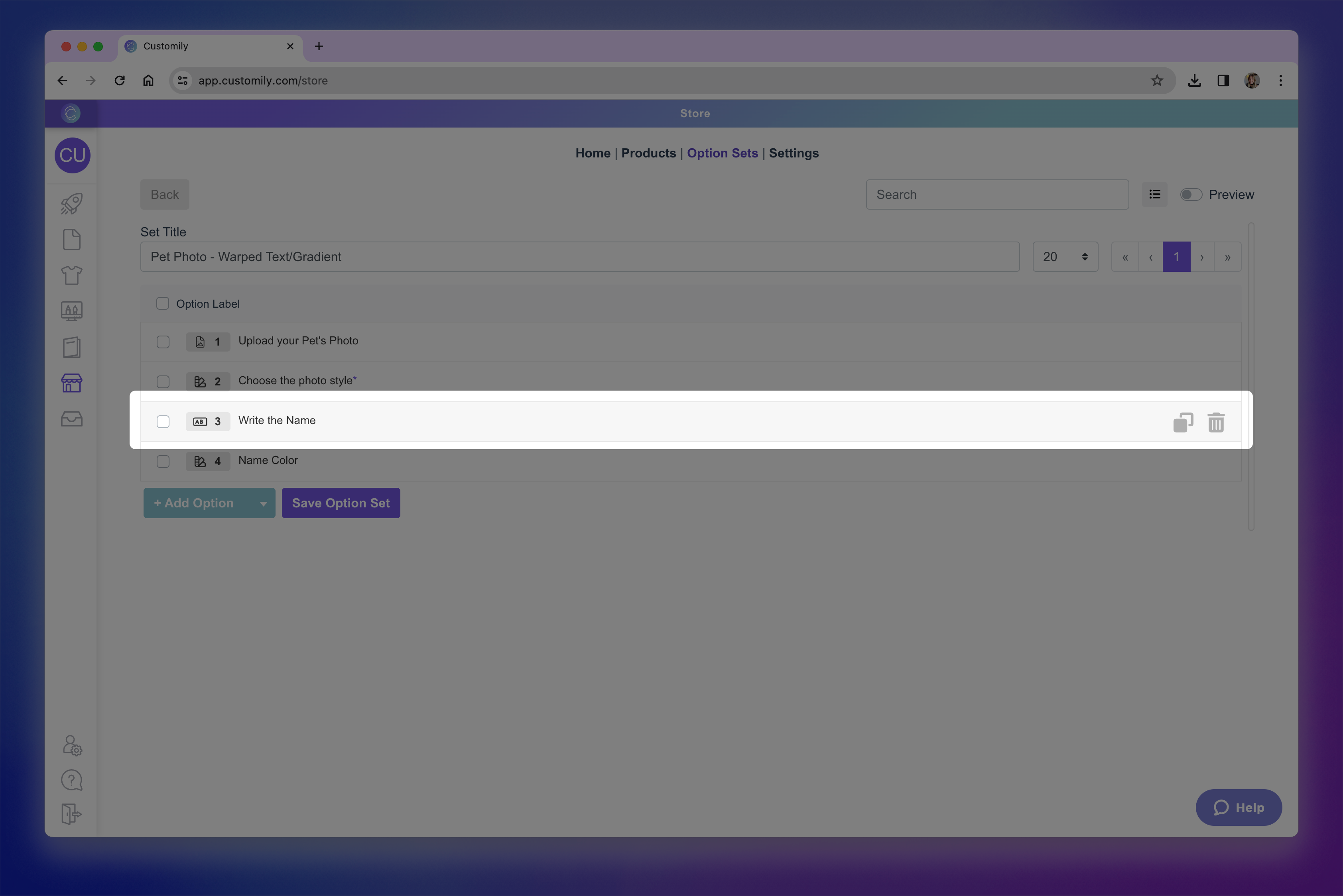1343x896 pixels.
Task: Expand the Add Option dropdown arrow
Action: click(x=264, y=503)
